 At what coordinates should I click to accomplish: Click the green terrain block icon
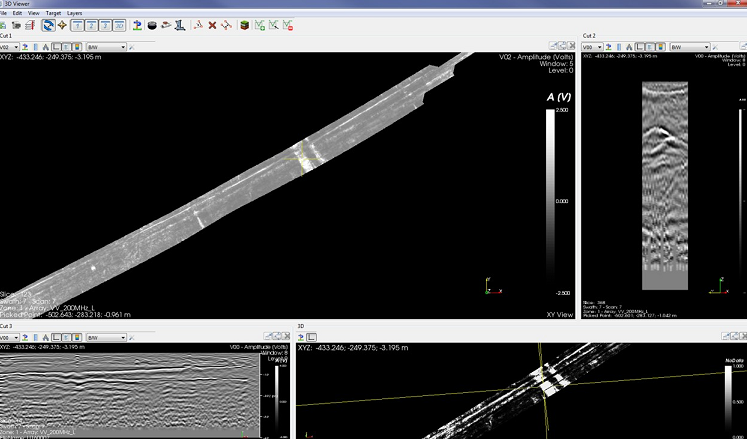[243, 24]
